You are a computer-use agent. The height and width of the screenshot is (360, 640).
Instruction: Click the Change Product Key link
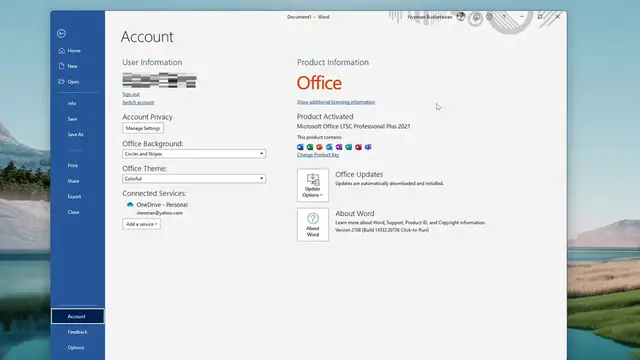[318, 155]
